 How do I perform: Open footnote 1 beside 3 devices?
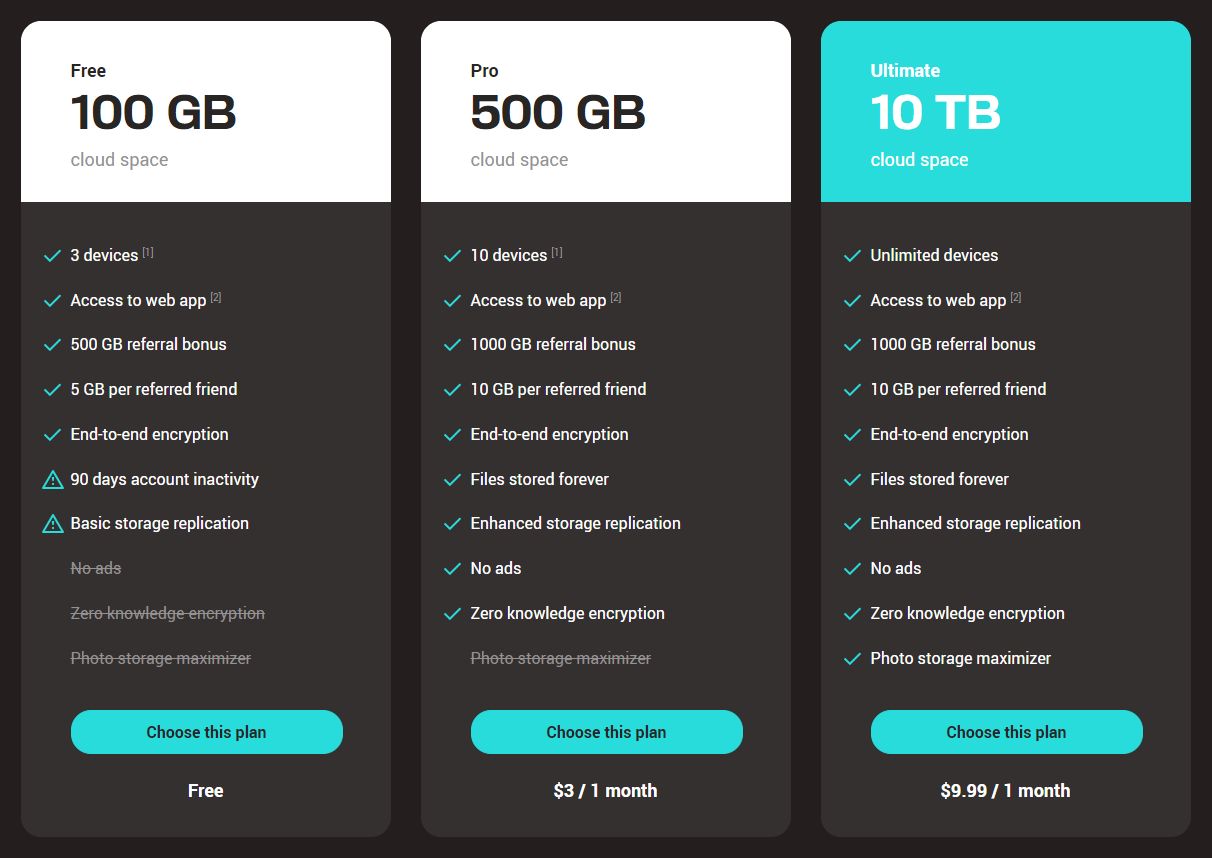pyautogui.click(x=148, y=252)
